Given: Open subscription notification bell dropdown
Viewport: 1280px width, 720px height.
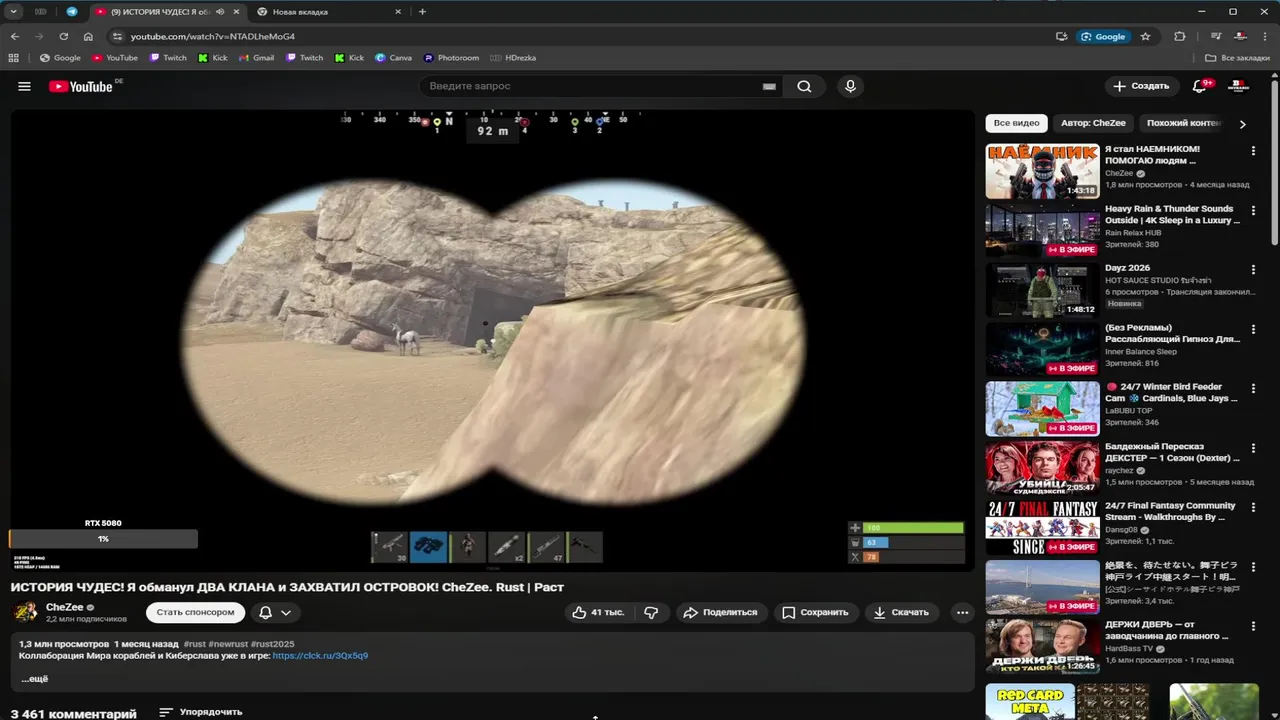Looking at the screenshot, I should pyautogui.click(x=275, y=612).
